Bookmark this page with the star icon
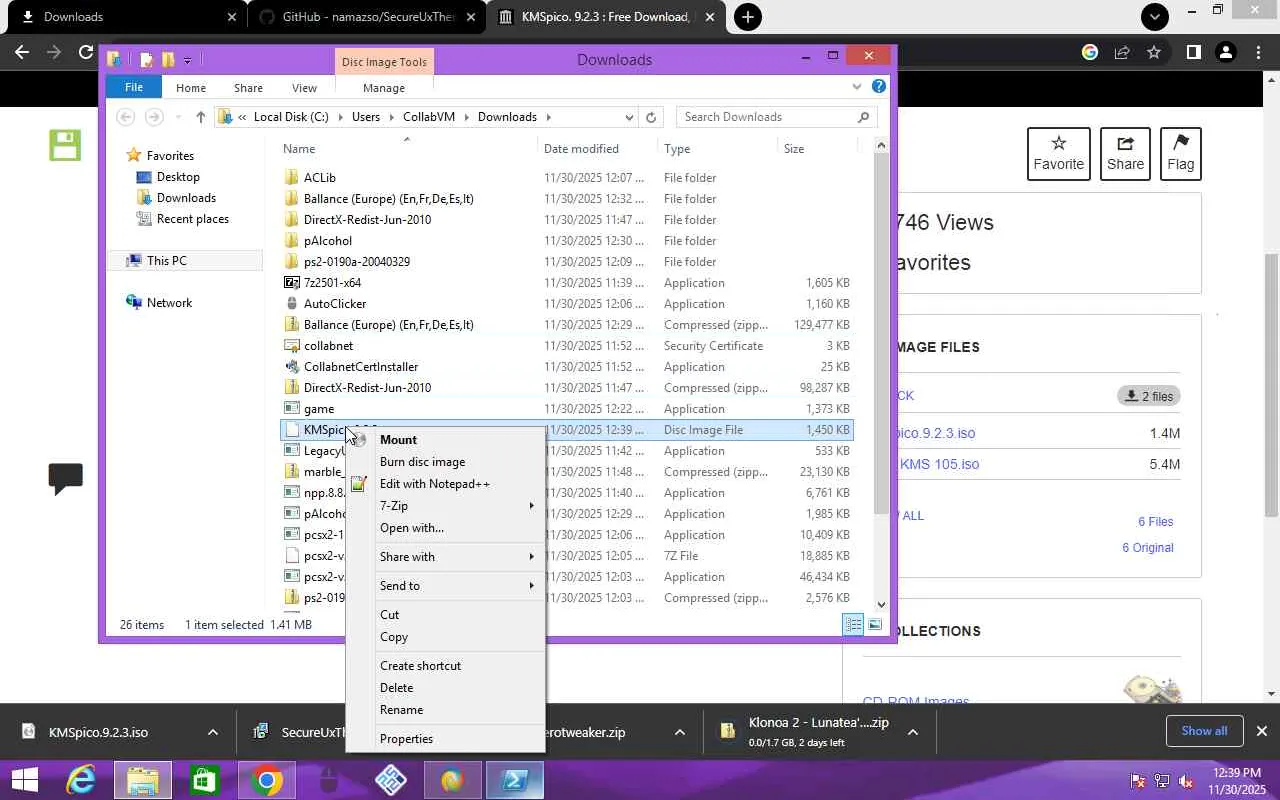This screenshot has height=800, width=1280. [1154, 52]
